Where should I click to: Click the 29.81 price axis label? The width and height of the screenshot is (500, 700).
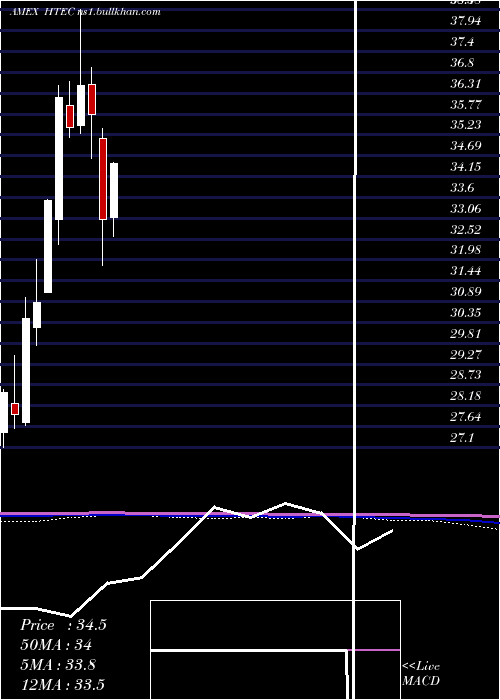click(466, 333)
